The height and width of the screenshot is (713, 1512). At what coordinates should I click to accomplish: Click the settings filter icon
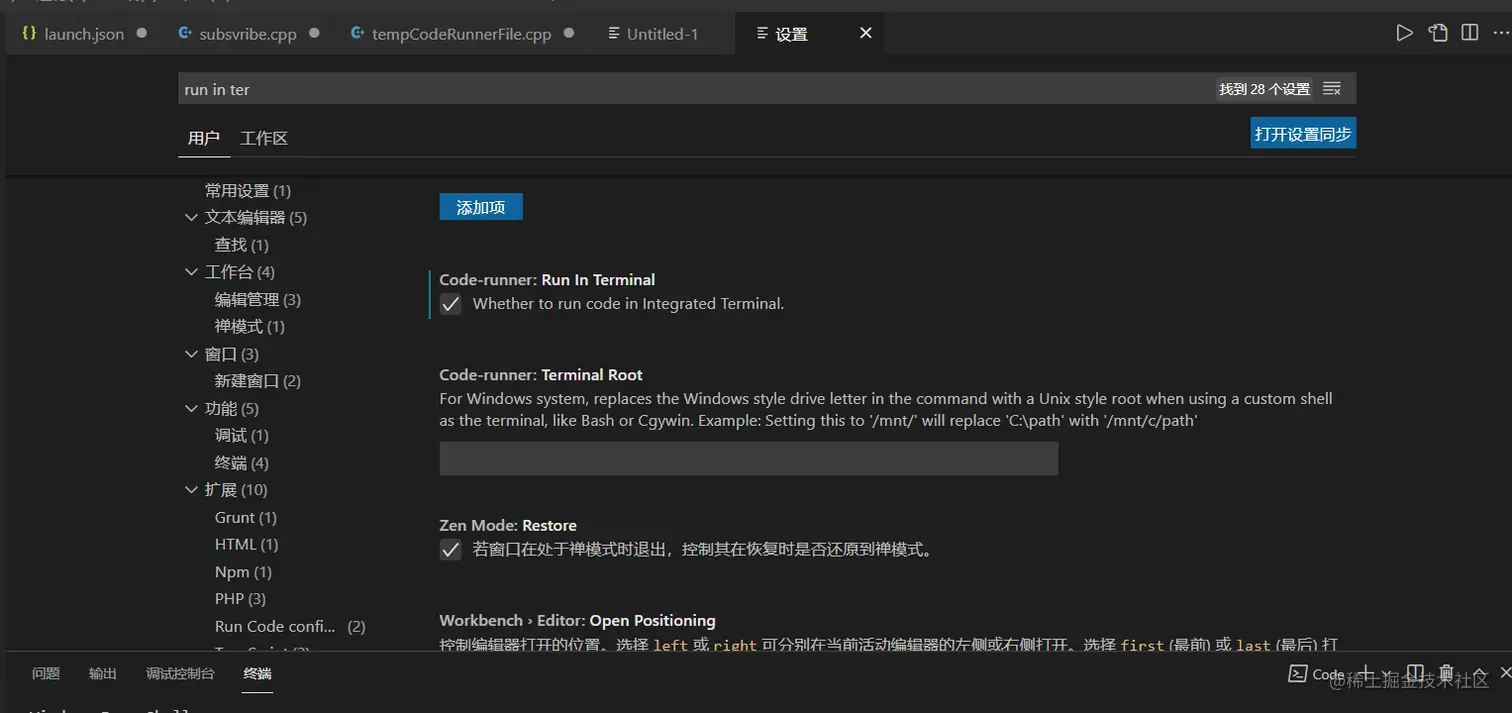pyautogui.click(x=1331, y=88)
